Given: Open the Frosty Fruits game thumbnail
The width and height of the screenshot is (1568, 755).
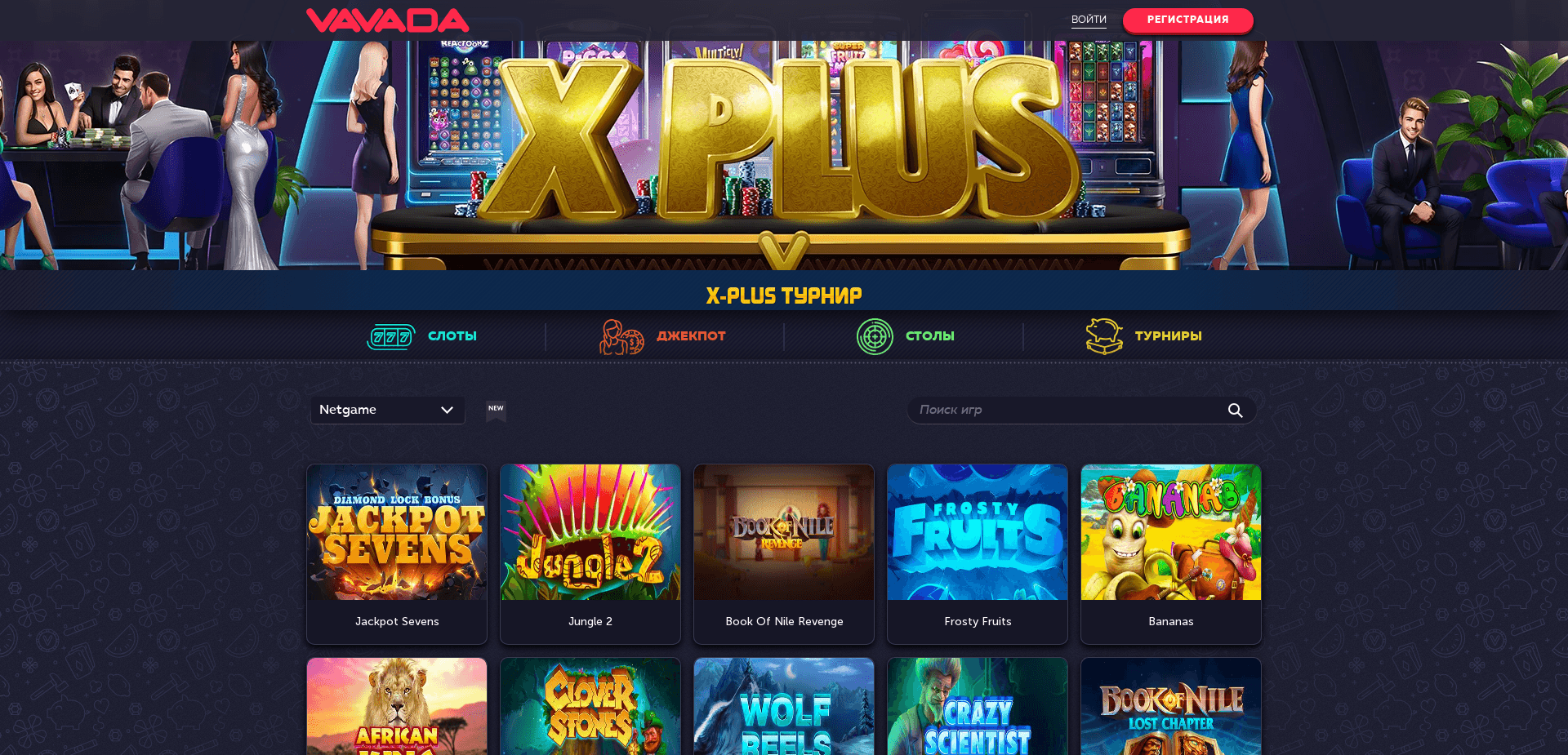Looking at the screenshot, I should 978,532.
